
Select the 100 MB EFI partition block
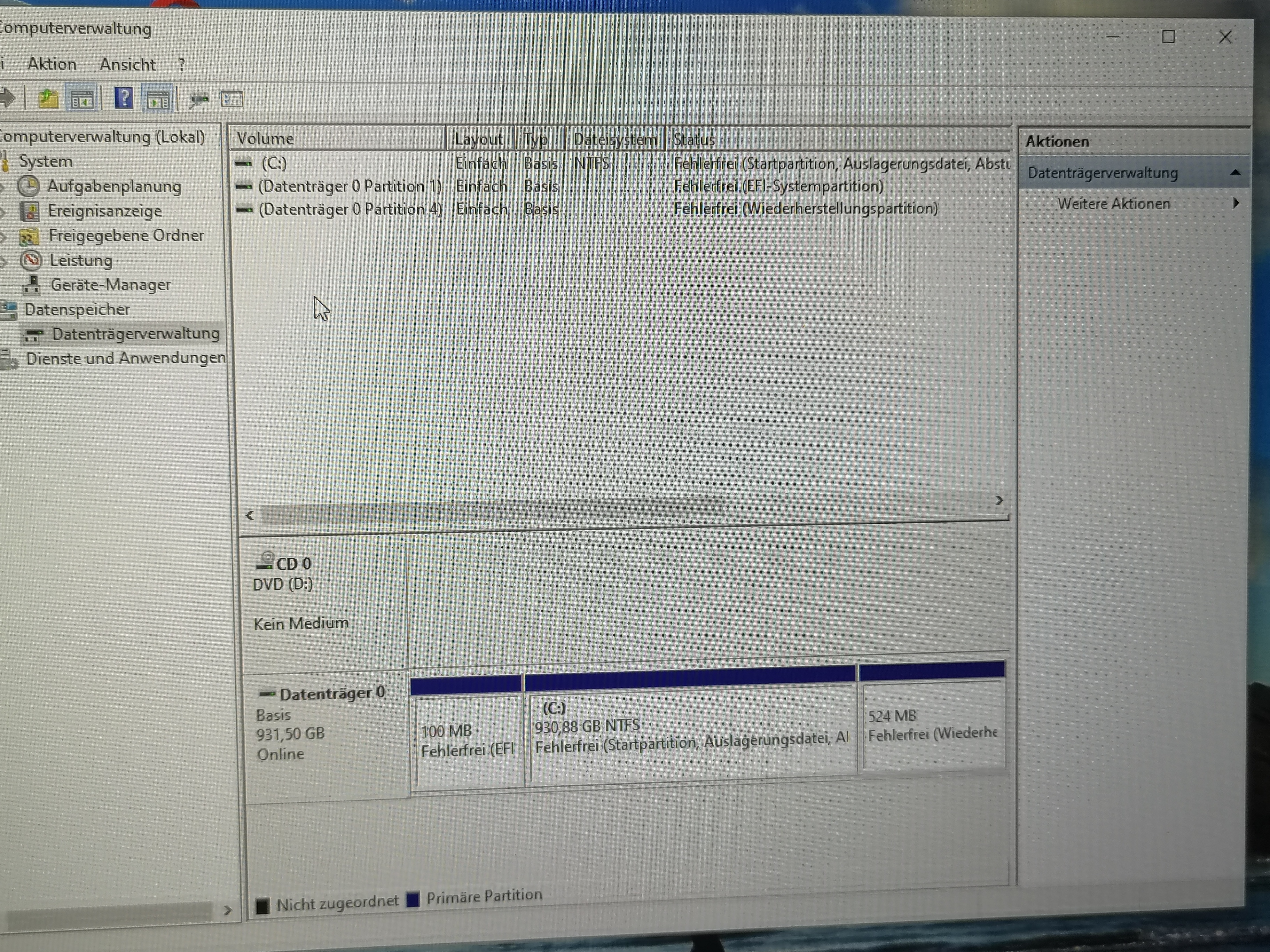467,740
